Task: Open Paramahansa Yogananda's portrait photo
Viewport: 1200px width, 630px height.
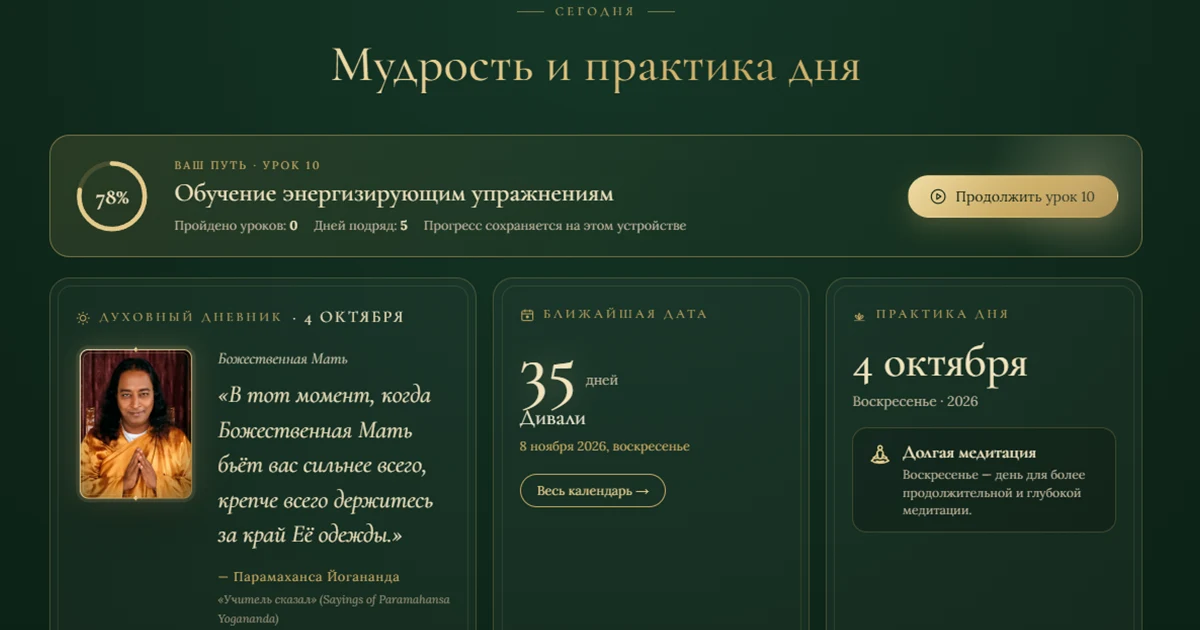Action: (x=136, y=424)
